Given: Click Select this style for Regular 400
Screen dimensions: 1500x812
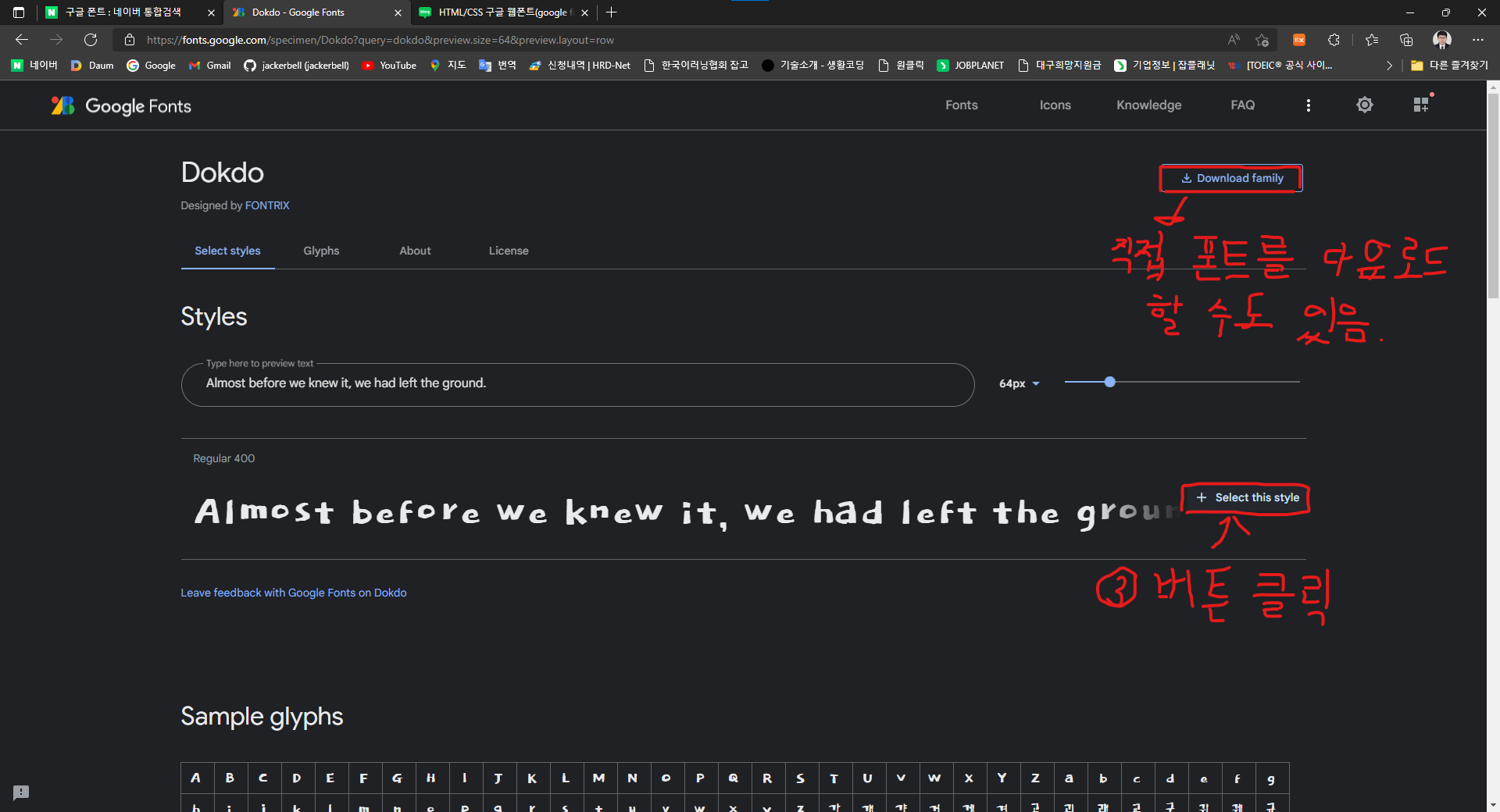Looking at the screenshot, I should pyautogui.click(x=1248, y=497).
